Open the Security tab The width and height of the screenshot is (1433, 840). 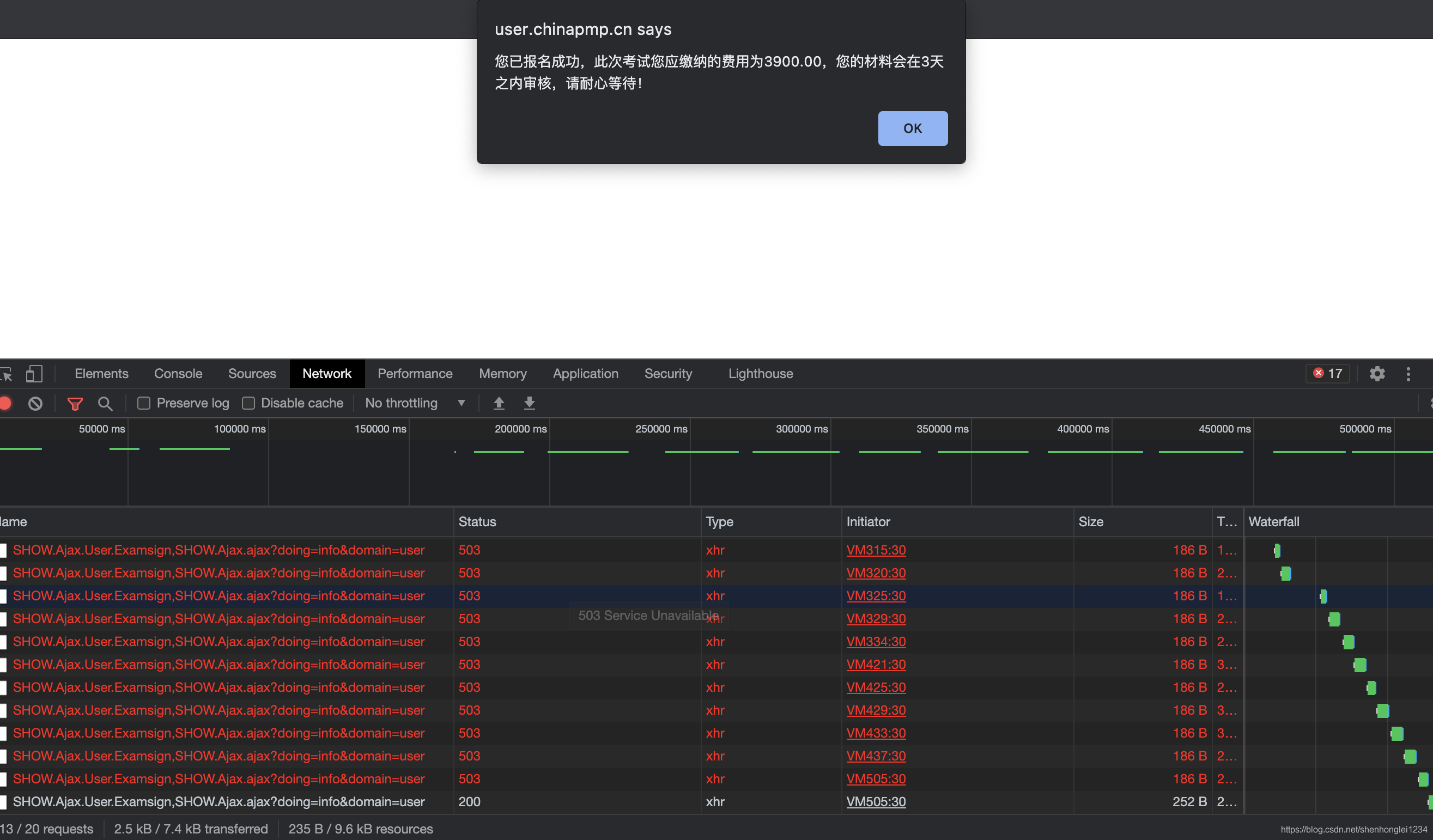tap(668, 373)
